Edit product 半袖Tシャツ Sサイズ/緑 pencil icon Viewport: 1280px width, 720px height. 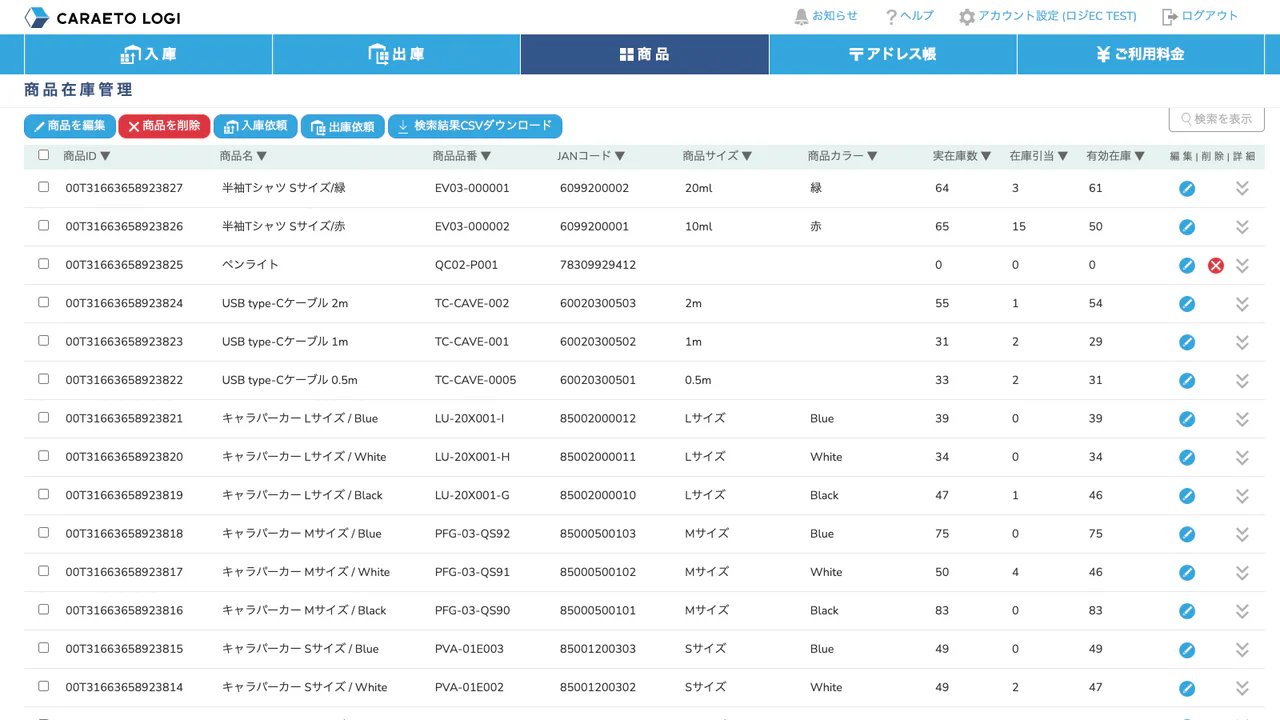1187,188
